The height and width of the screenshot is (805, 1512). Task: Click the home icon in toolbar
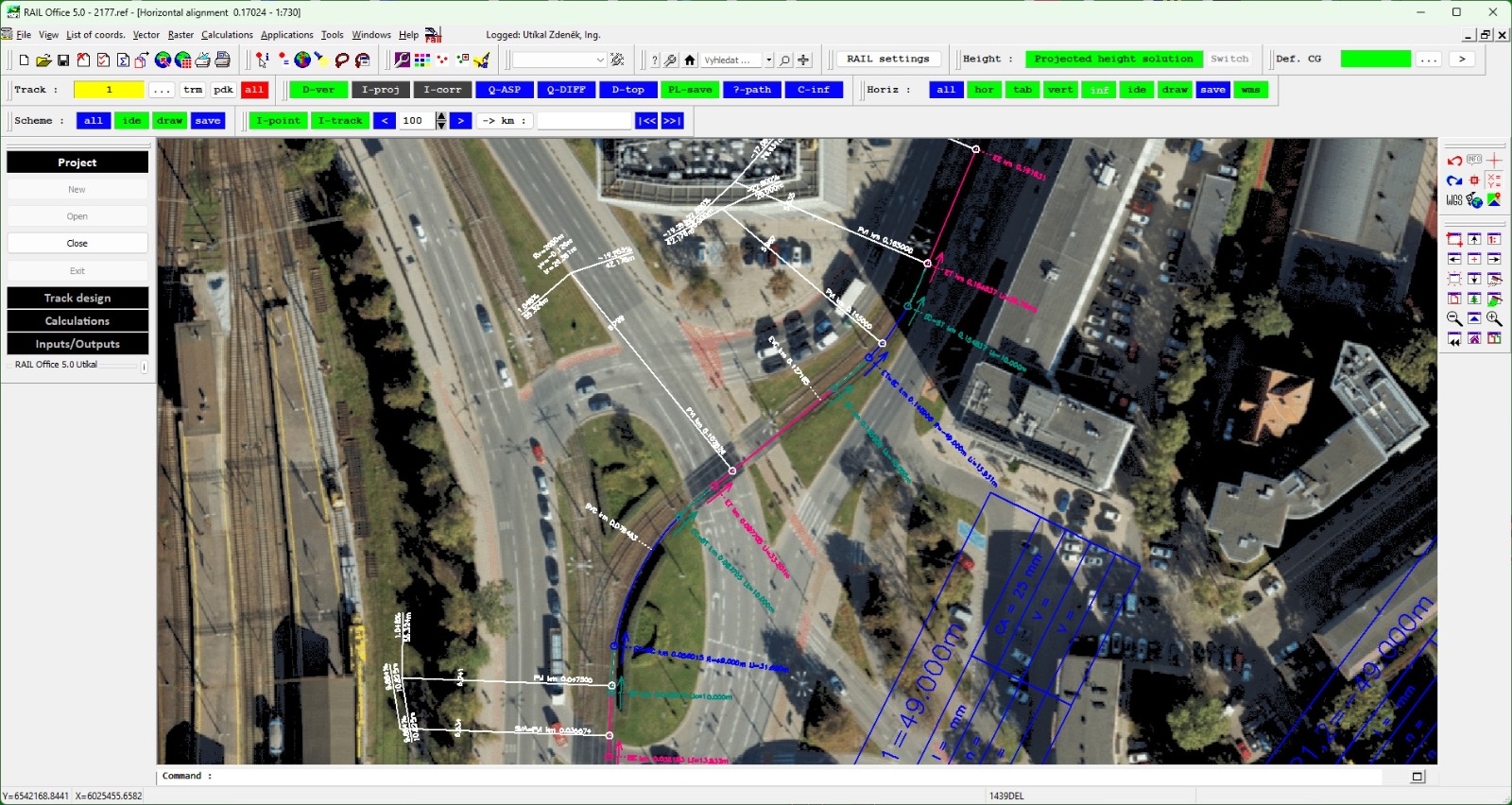[x=690, y=60]
